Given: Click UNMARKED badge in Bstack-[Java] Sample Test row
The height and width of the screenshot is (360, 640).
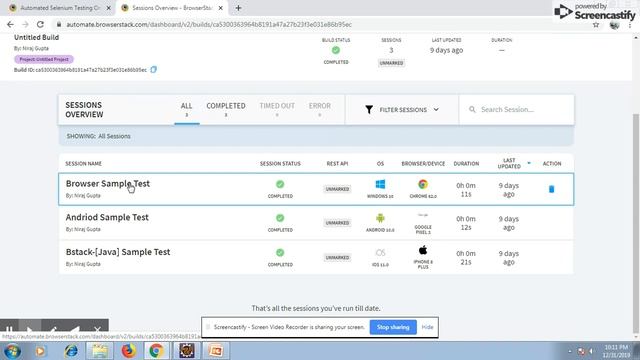Looking at the screenshot, I should (337, 258).
